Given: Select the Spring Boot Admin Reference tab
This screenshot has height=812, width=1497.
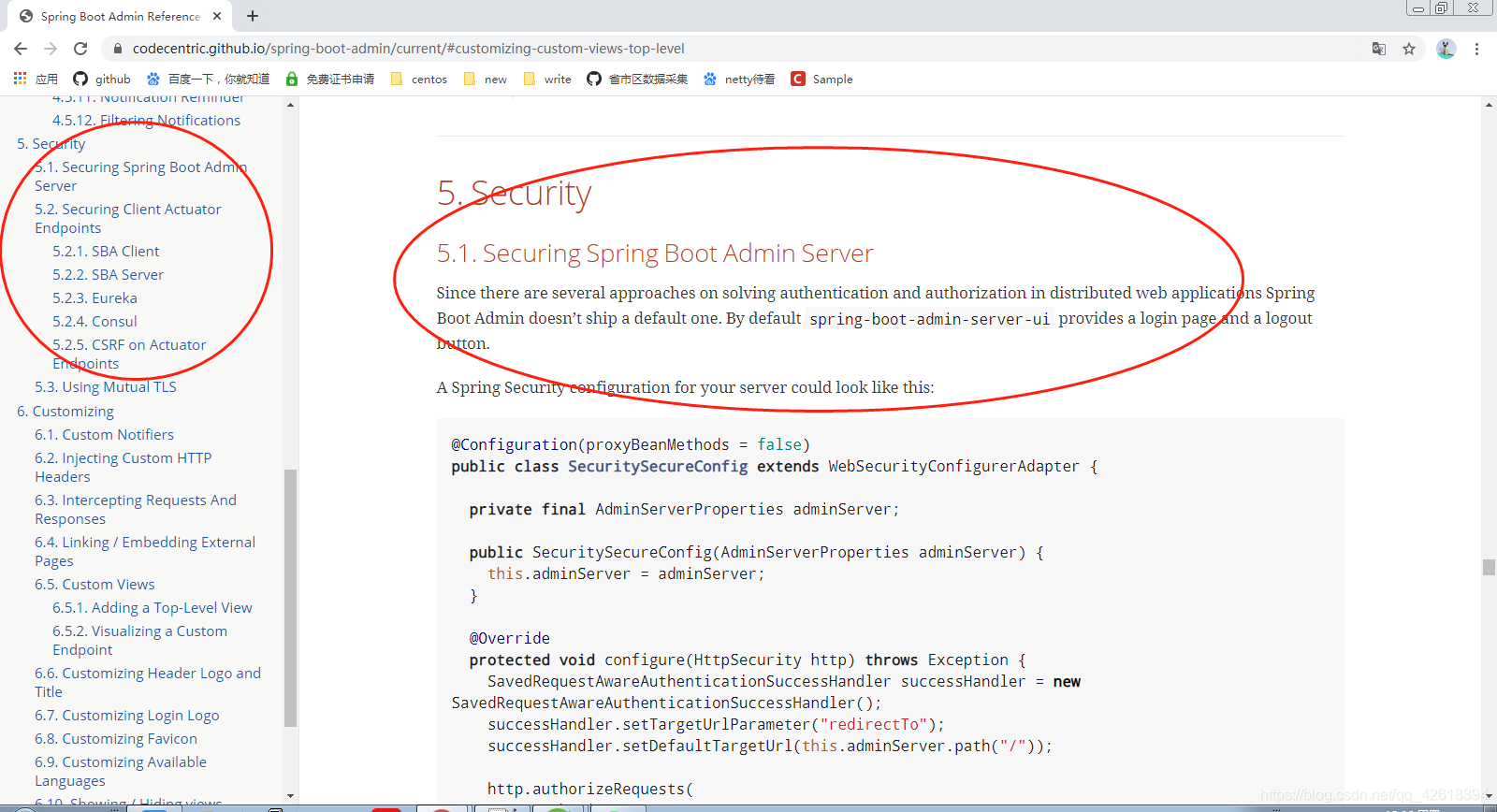Looking at the screenshot, I should (x=120, y=16).
